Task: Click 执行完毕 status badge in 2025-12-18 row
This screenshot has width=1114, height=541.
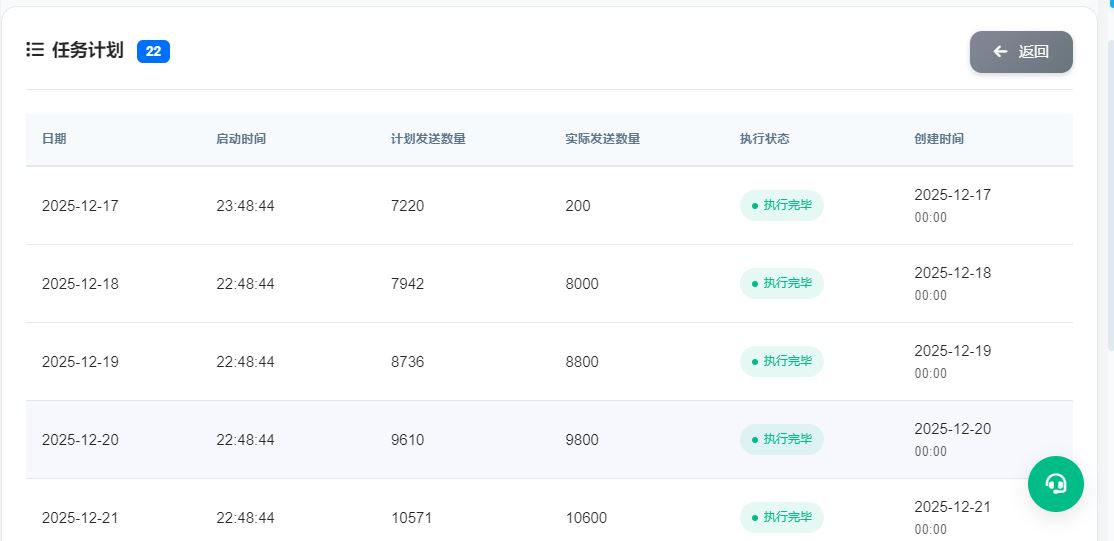Action: (x=782, y=284)
